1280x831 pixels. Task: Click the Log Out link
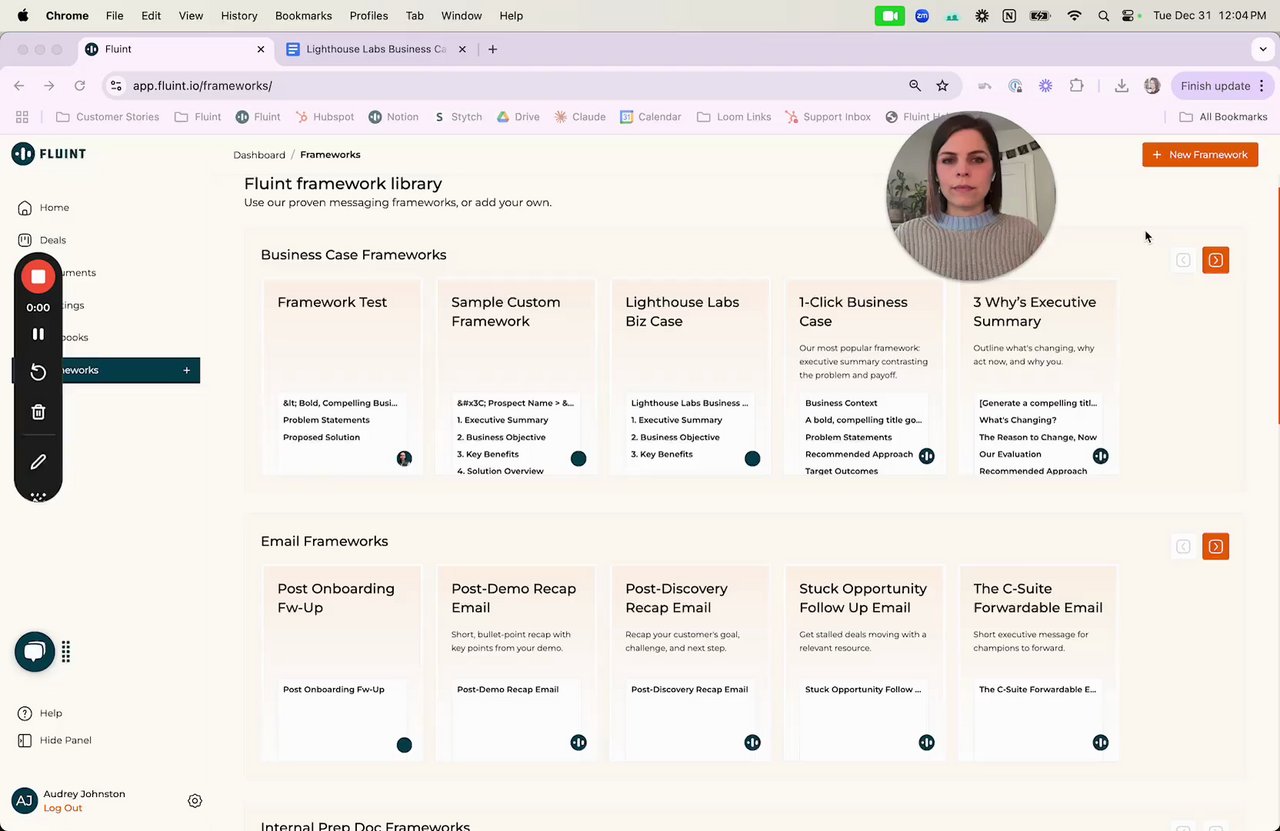(x=63, y=808)
